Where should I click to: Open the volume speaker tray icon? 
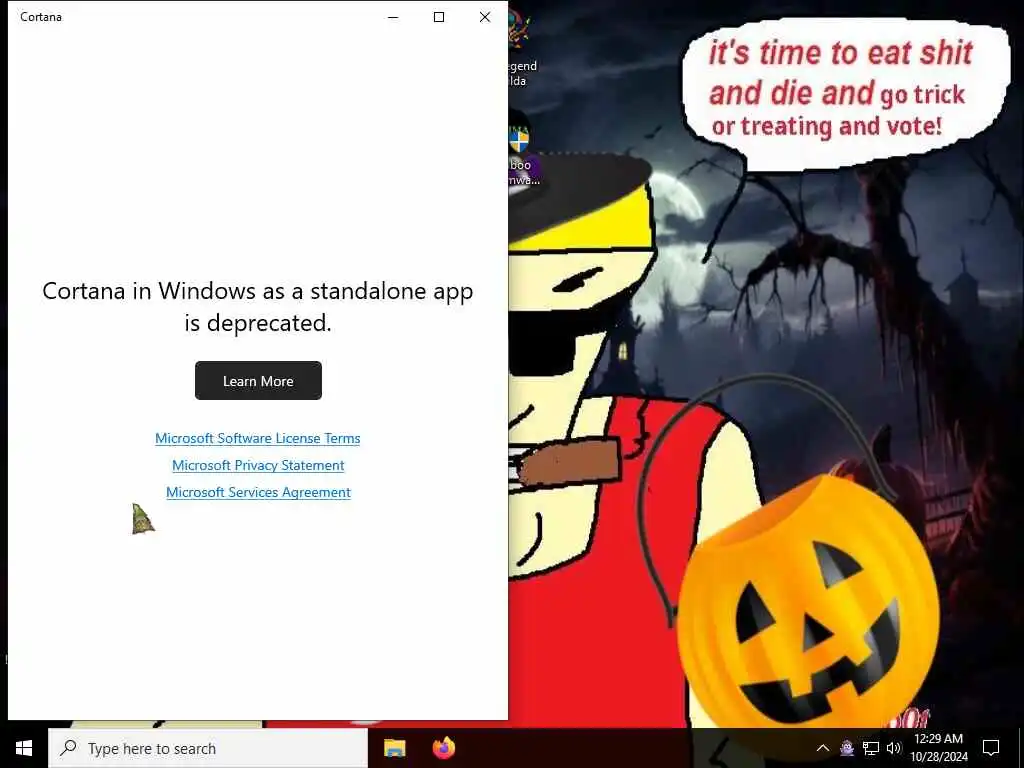893,748
